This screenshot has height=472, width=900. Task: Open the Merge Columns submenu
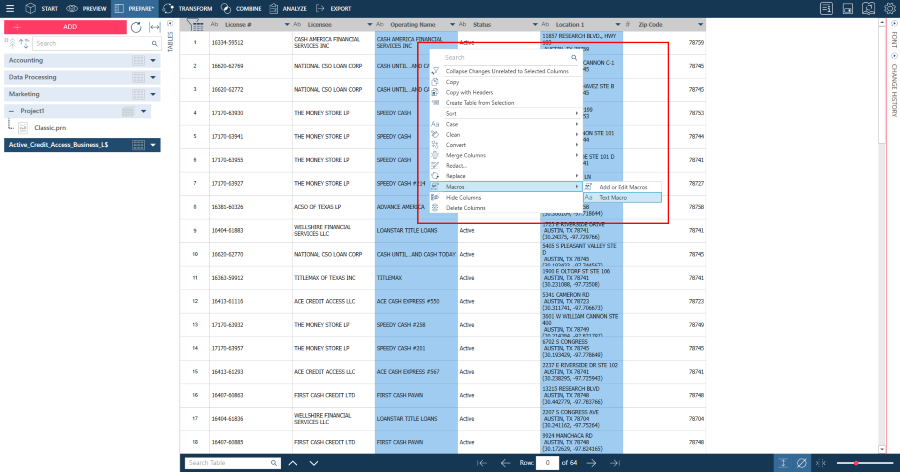(506, 155)
